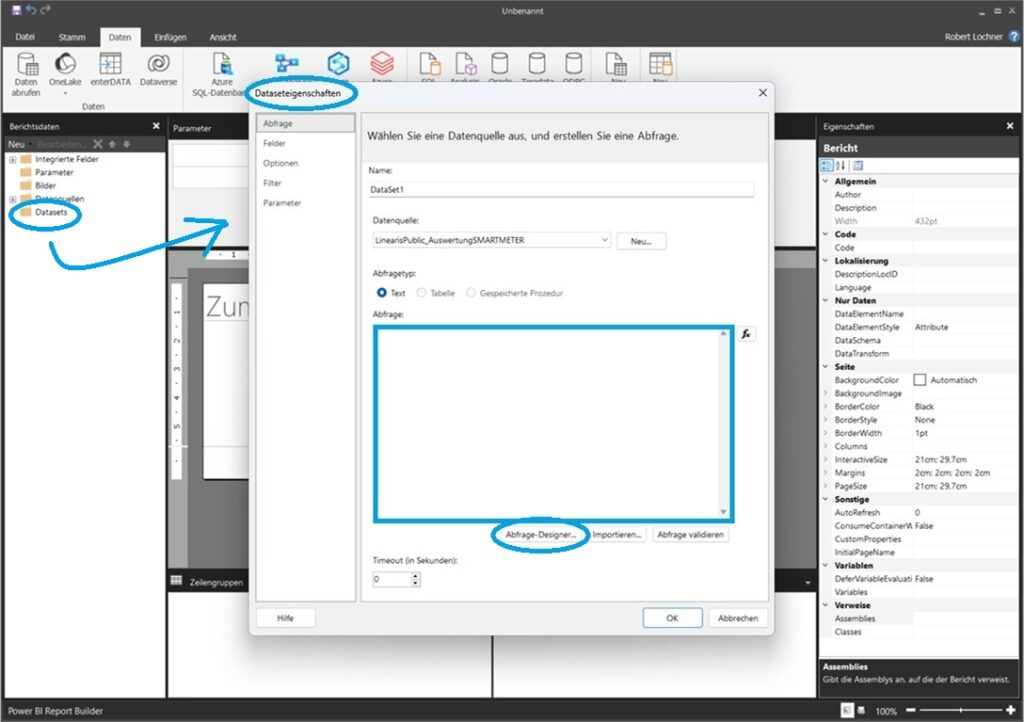Click the Daten abrufen ribbon icon
Screen dimensions: 1024x722
pos(27,71)
